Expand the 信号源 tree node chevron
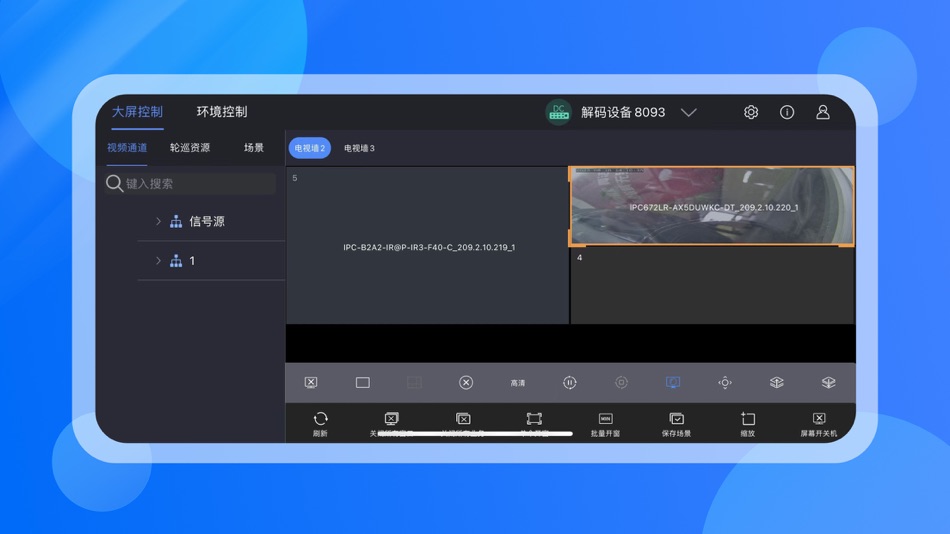 pyautogui.click(x=158, y=221)
